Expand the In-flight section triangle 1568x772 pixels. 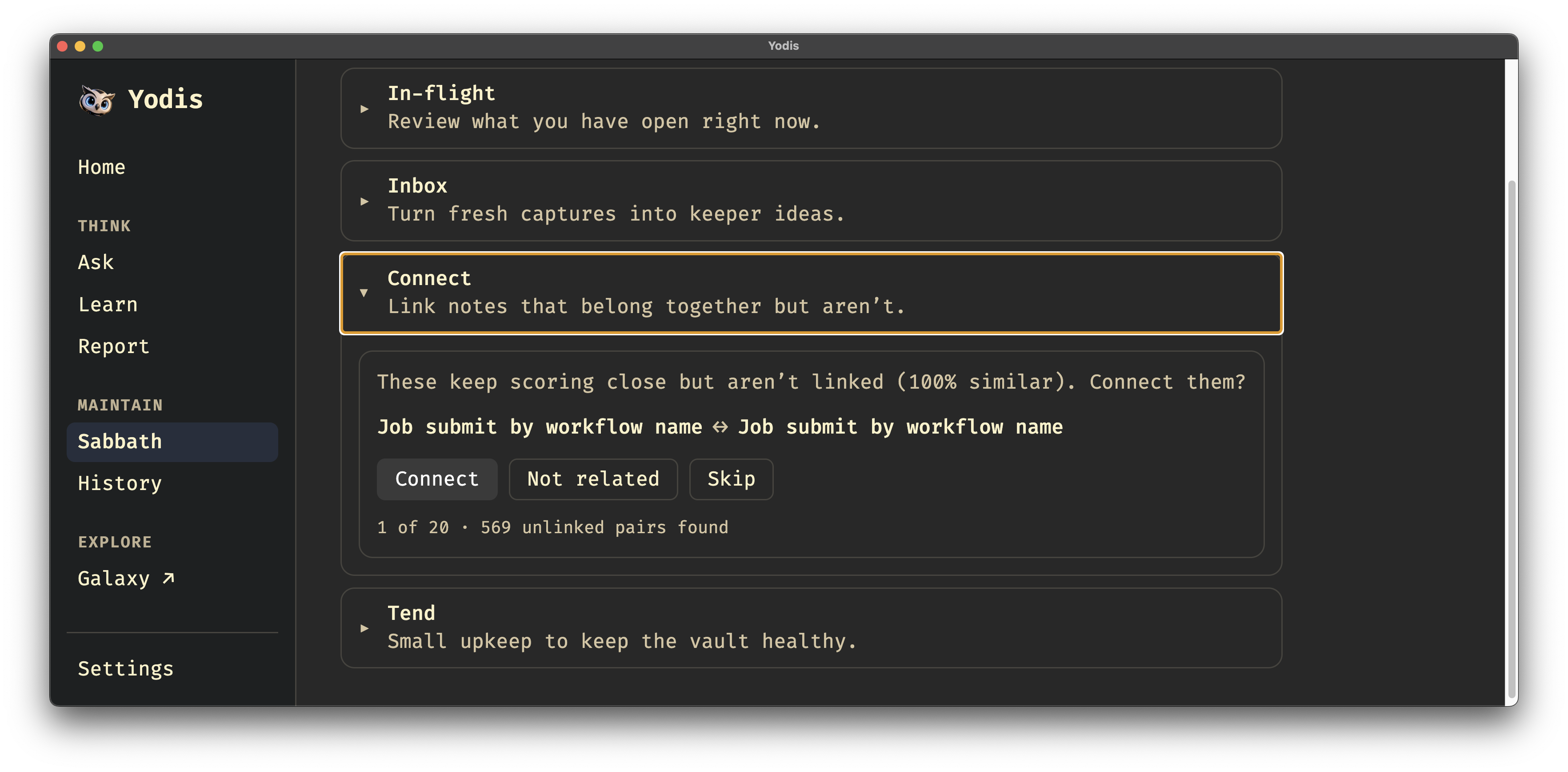click(364, 109)
